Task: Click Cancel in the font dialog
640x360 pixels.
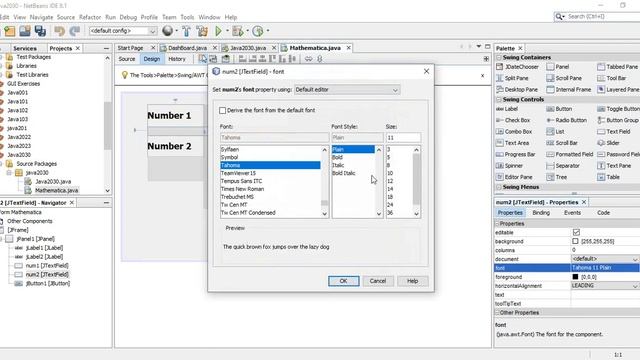Action: pyautogui.click(x=378, y=281)
